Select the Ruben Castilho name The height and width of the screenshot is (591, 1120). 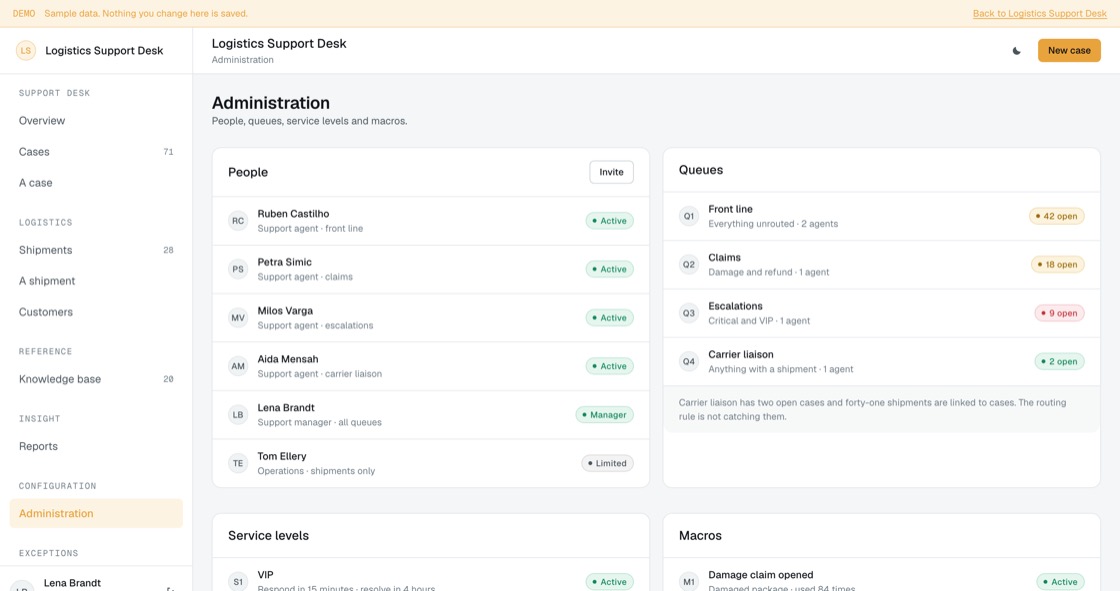pos(293,214)
